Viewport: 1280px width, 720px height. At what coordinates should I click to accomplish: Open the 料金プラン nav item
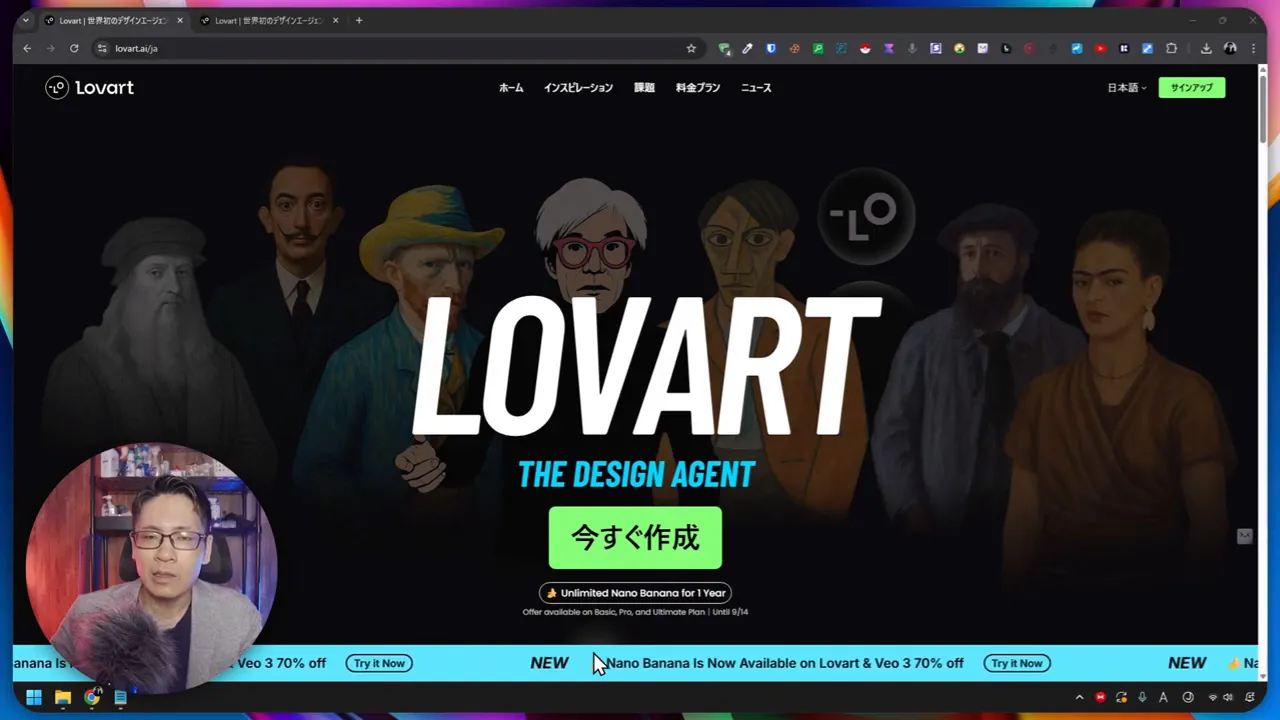click(698, 88)
